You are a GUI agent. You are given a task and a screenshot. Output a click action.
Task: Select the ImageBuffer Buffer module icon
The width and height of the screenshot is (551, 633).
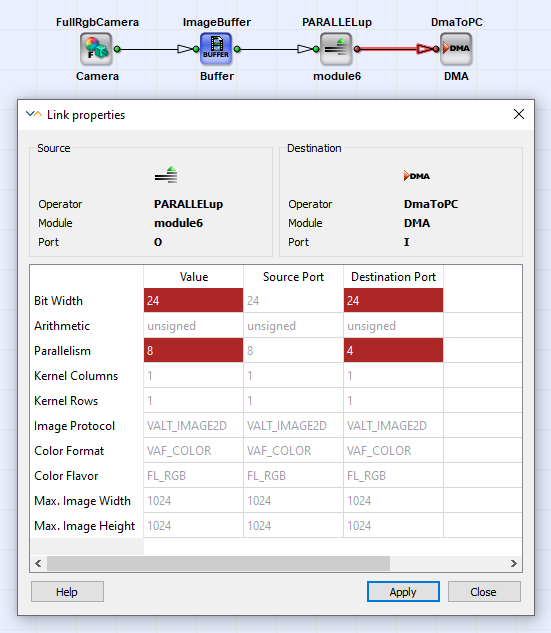click(216, 49)
